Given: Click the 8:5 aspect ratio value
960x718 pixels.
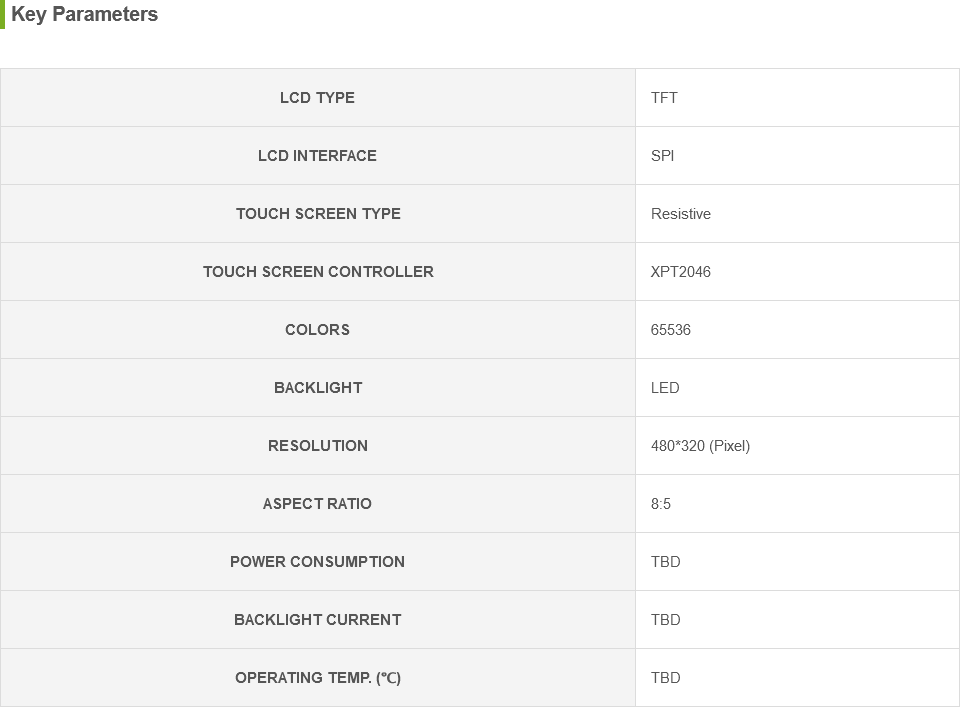Looking at the screenshot, I should click(661, 504).
